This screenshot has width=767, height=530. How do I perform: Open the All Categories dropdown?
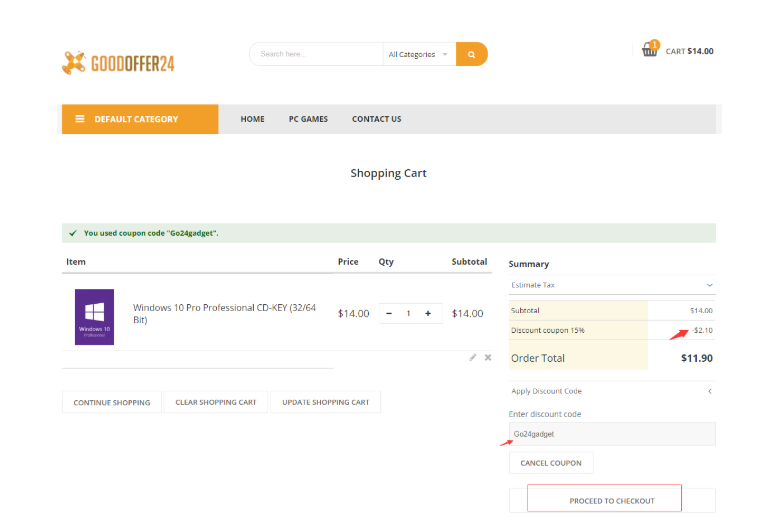418,54
